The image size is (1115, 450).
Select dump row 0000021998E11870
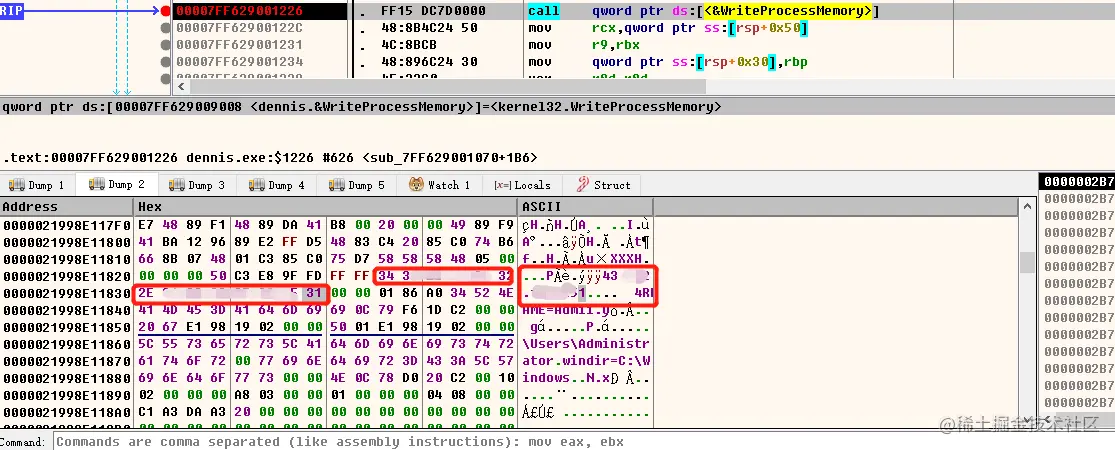point(326,361)
